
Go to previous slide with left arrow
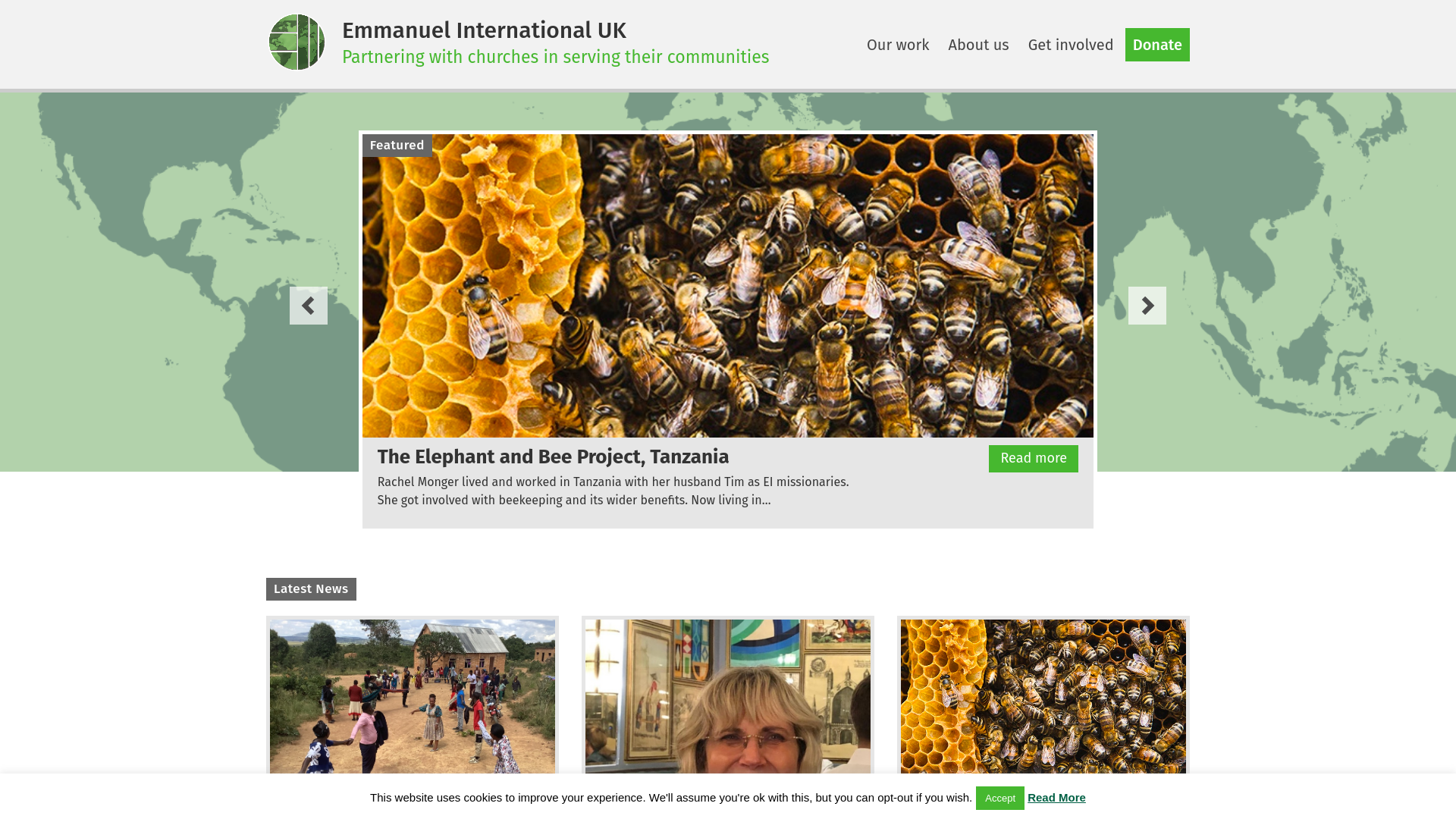309,306
